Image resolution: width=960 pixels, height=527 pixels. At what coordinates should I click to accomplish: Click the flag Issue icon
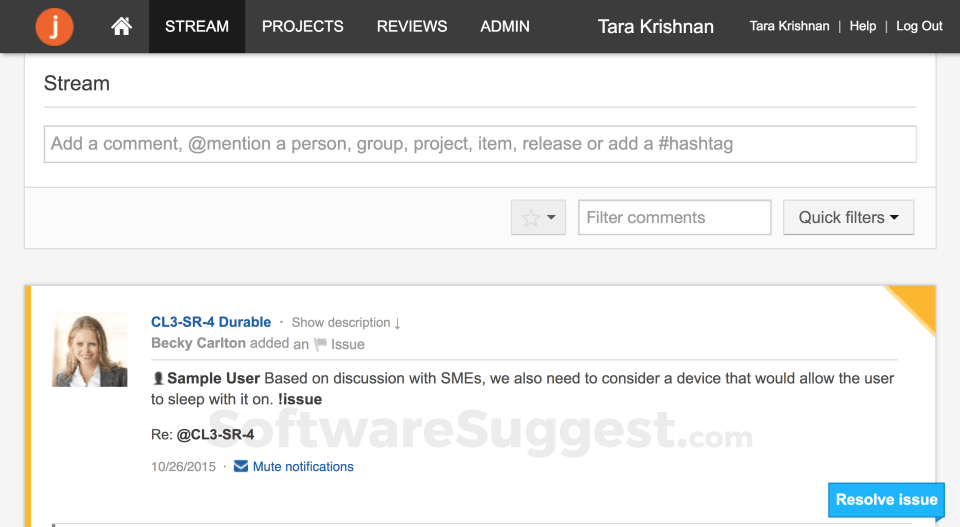pos(320,345)
